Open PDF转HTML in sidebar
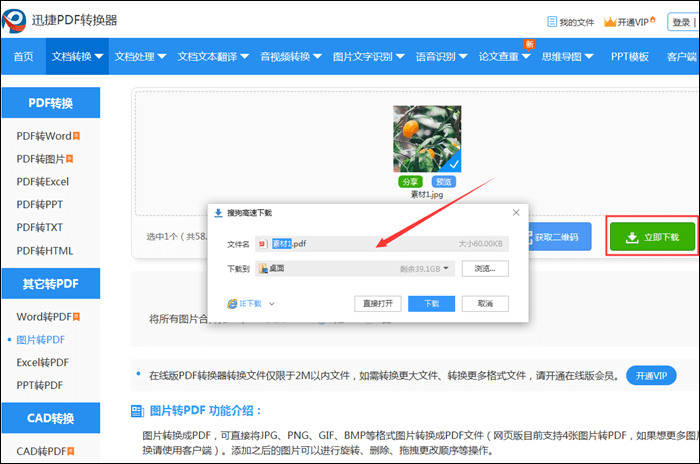This screenshot has height=464, width=700. [x=45, y=251]
